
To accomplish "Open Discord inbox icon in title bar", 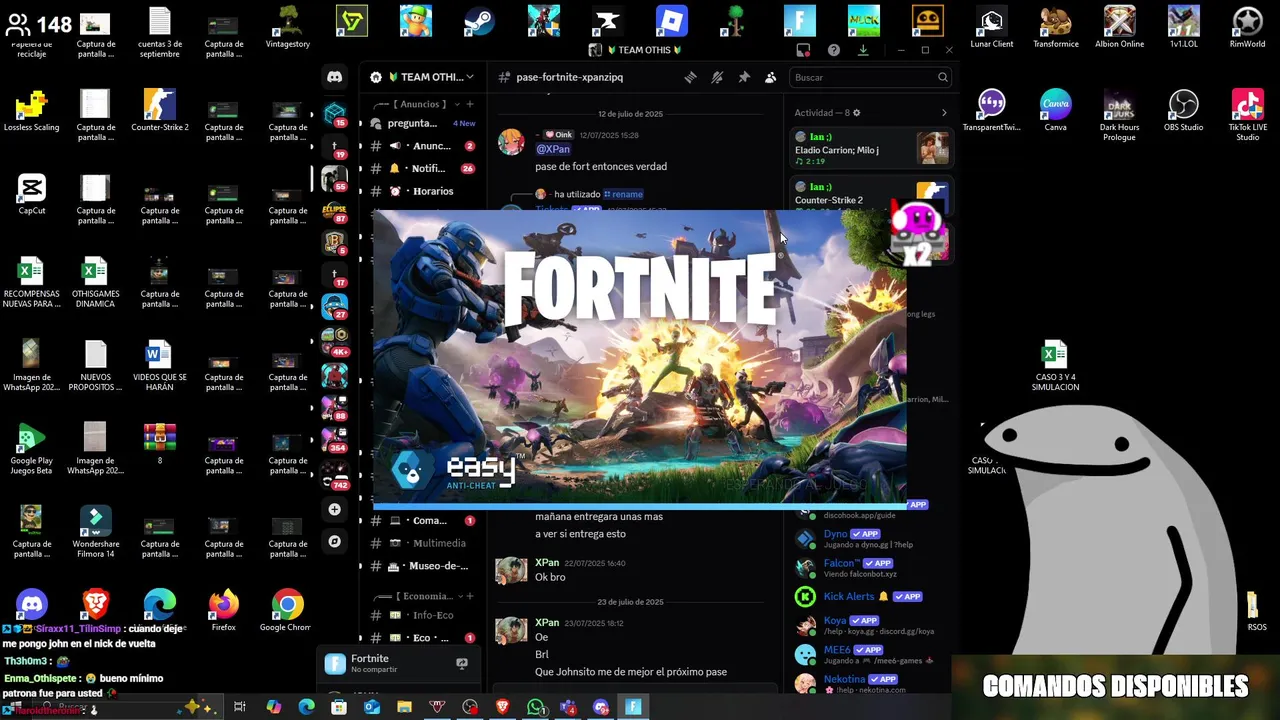I will tap(803, 50).
